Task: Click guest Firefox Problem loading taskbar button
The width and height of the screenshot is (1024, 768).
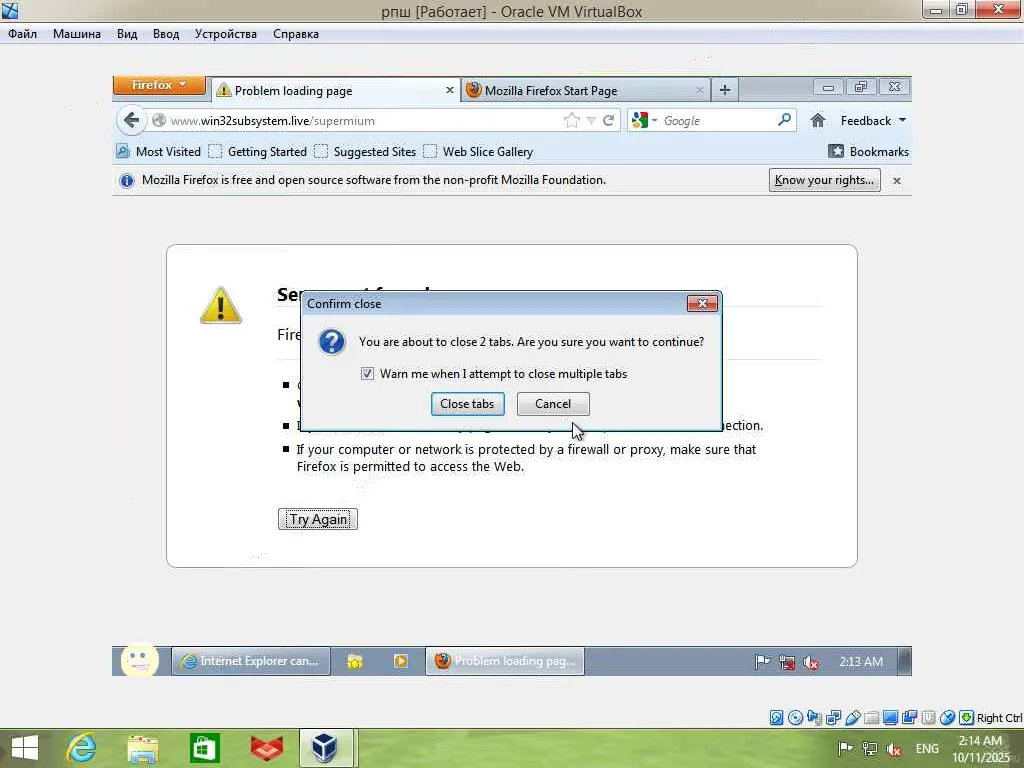Action: 505,661
